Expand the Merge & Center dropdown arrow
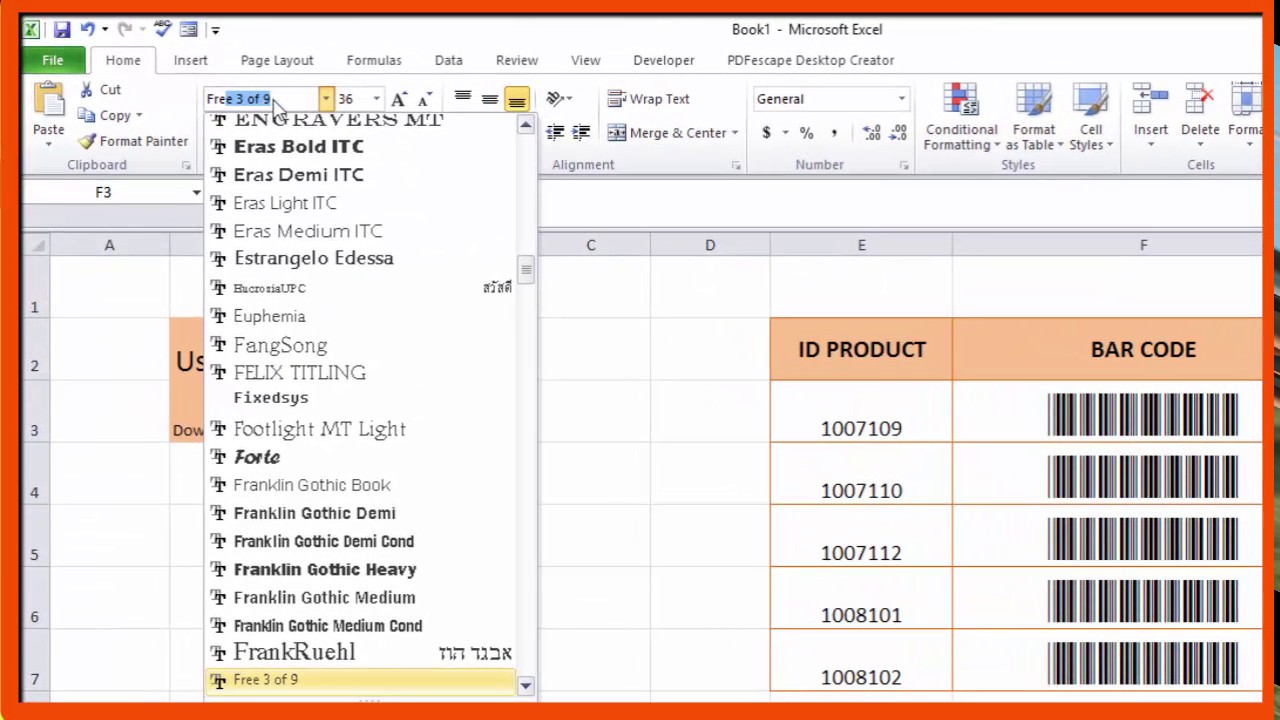The image size is (1280, 720). tap(735, 133)
